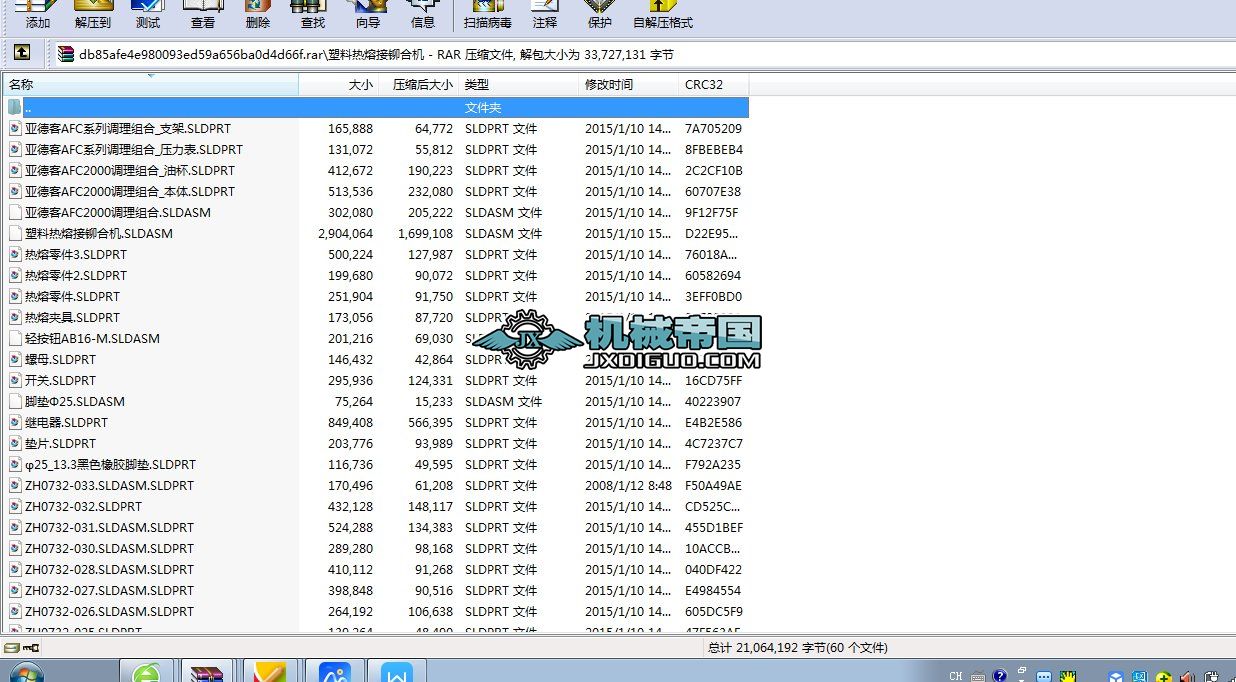Sort by the 大小 column header
1236x682 pixels.
tap(338, 85)
